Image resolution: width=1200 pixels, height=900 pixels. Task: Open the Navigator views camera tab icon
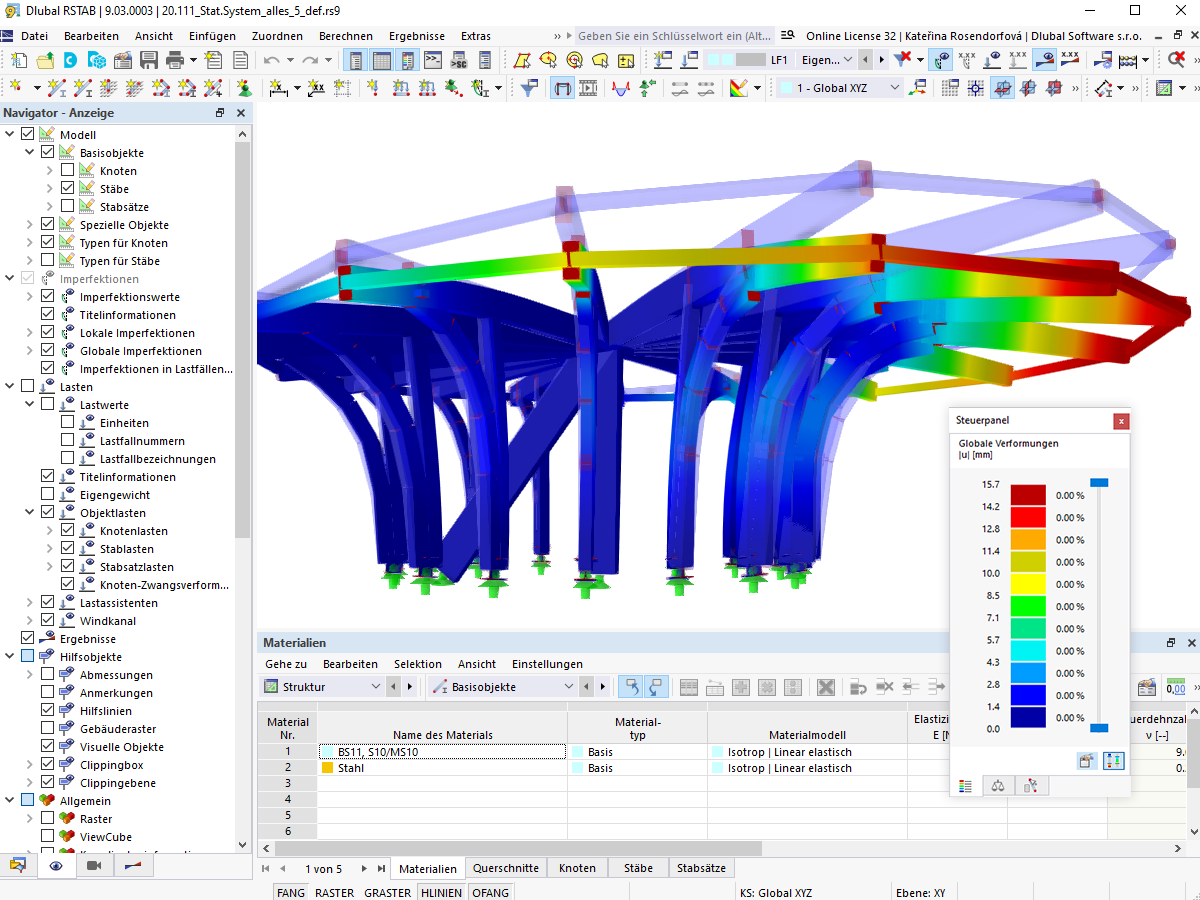(94, 866)
